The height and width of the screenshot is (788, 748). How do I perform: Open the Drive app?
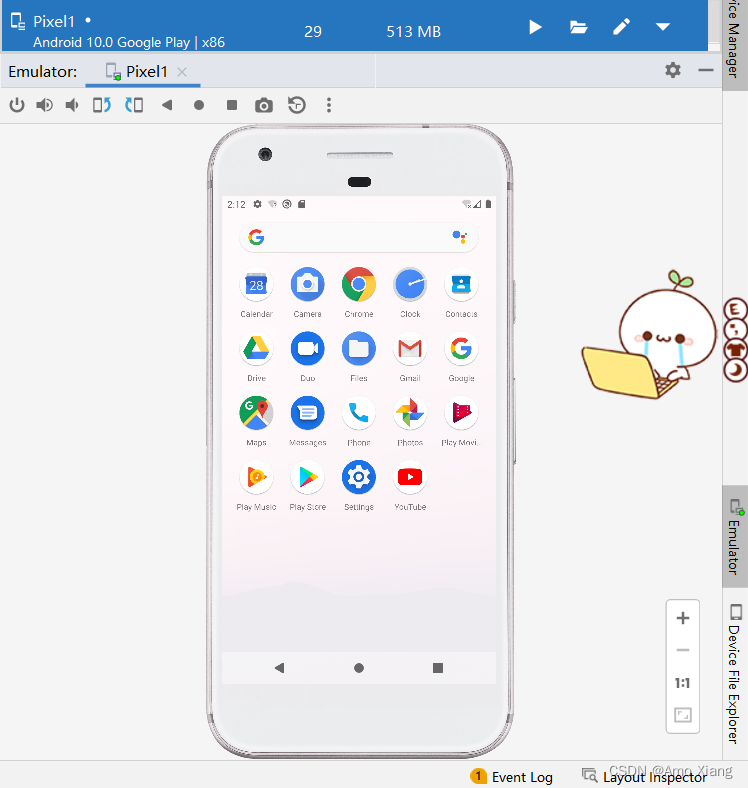point(256,357)
